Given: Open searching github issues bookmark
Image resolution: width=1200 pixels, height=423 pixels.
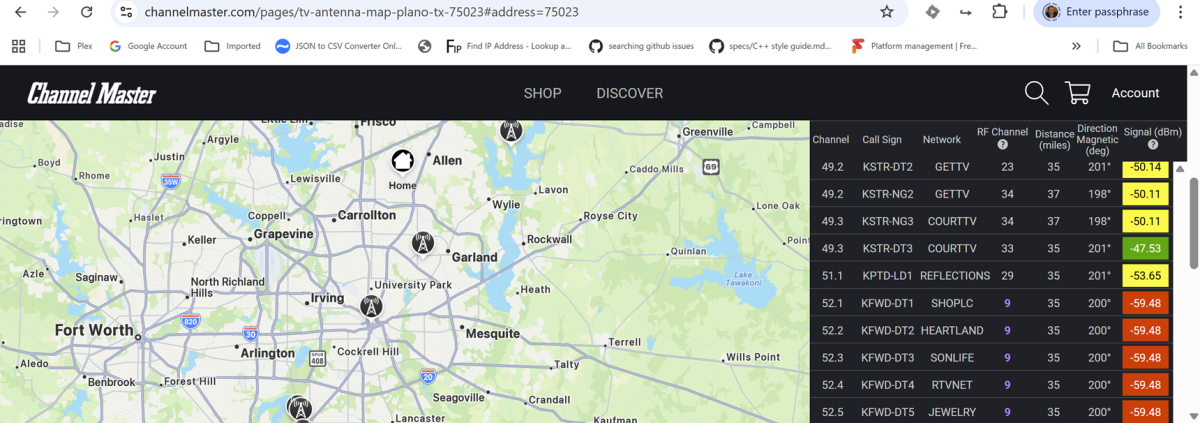Looking at the screenshot, I should (640, 46).
